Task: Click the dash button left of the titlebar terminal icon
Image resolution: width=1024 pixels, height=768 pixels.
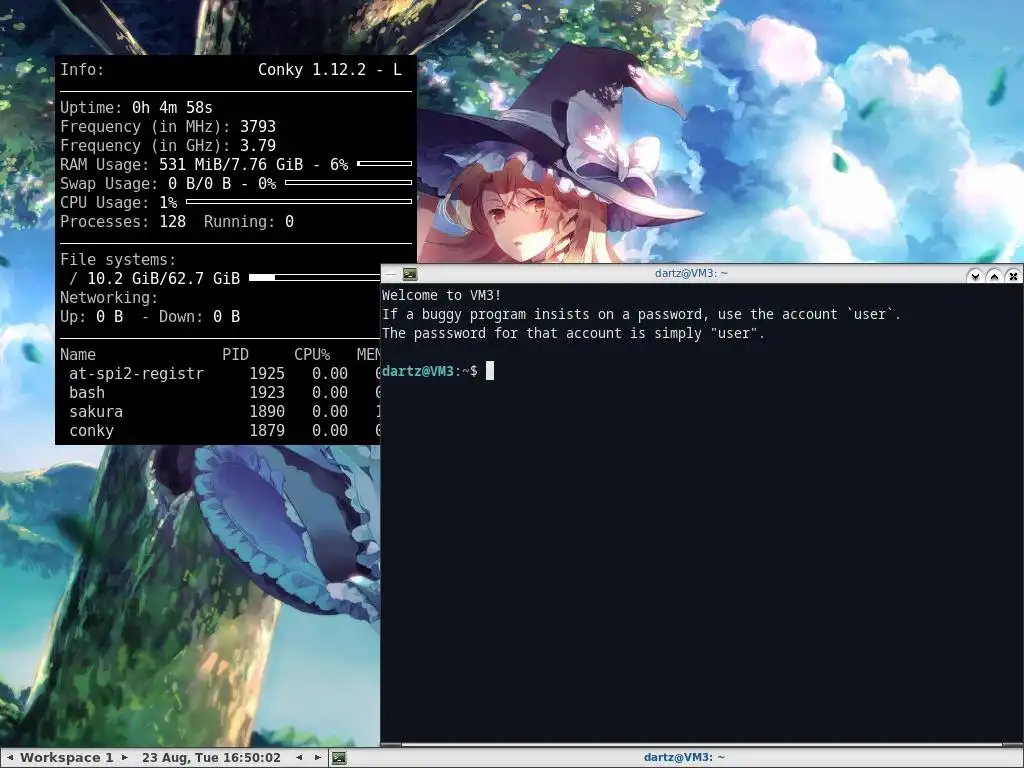Action: 391,274
